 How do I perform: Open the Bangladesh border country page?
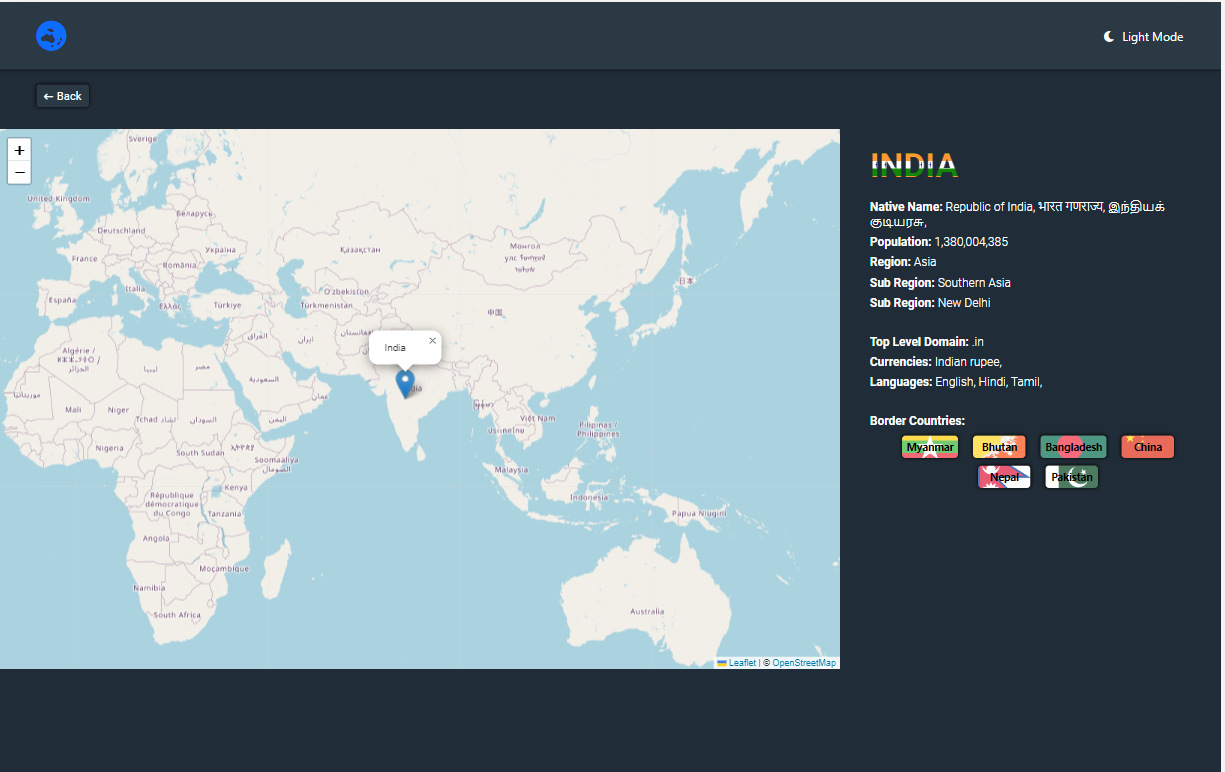point(1073,447)
